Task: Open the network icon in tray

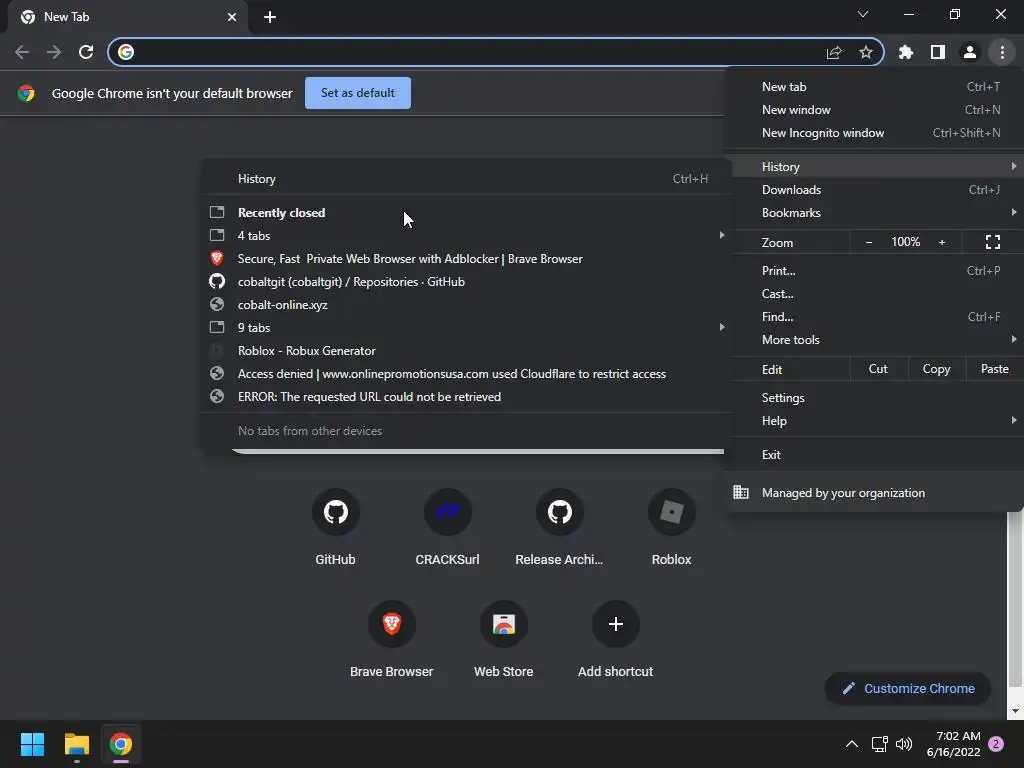Action: pyautogui.click(x=880, y=744)
